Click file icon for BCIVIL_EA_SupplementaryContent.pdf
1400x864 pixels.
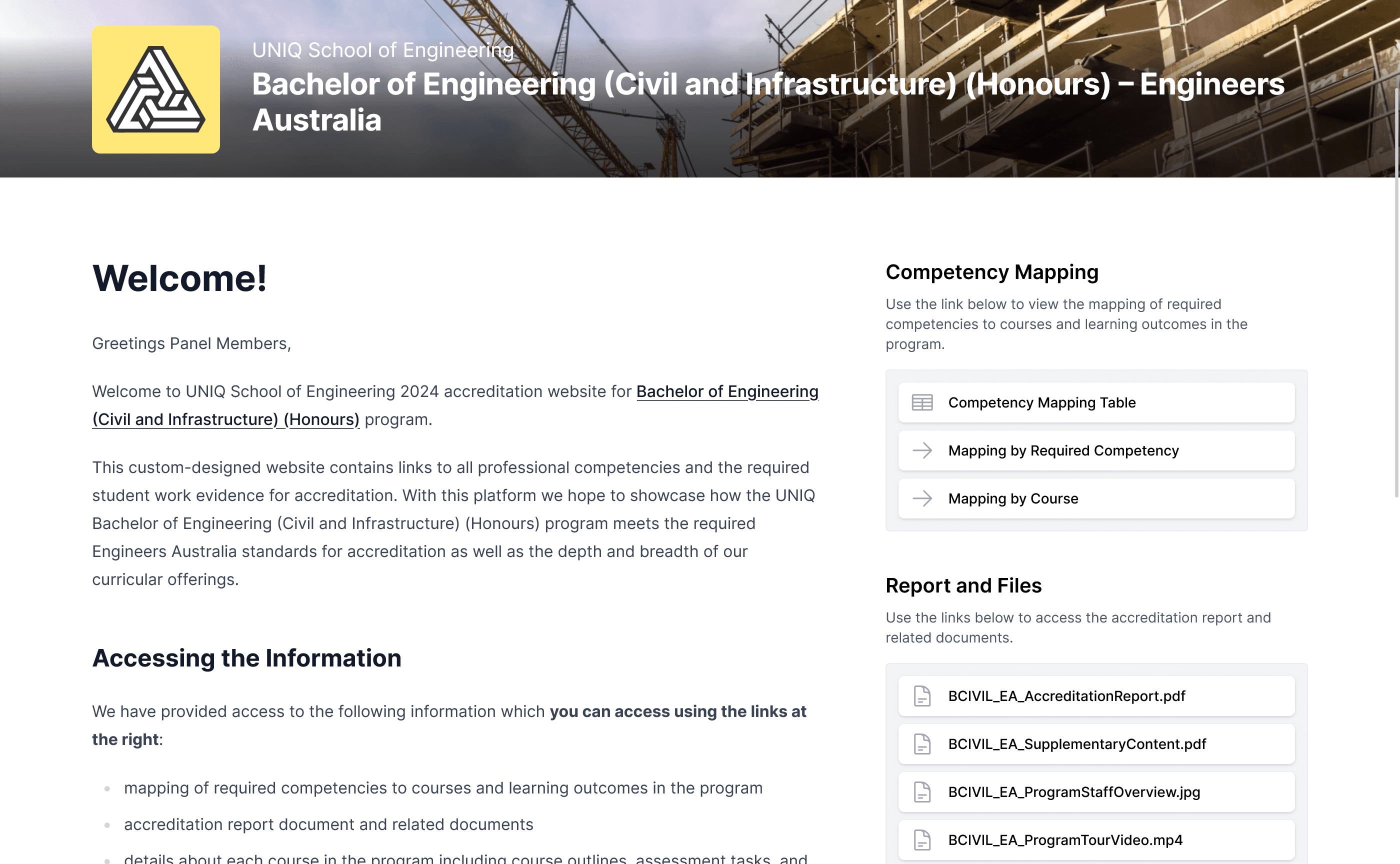pos(921,744)
